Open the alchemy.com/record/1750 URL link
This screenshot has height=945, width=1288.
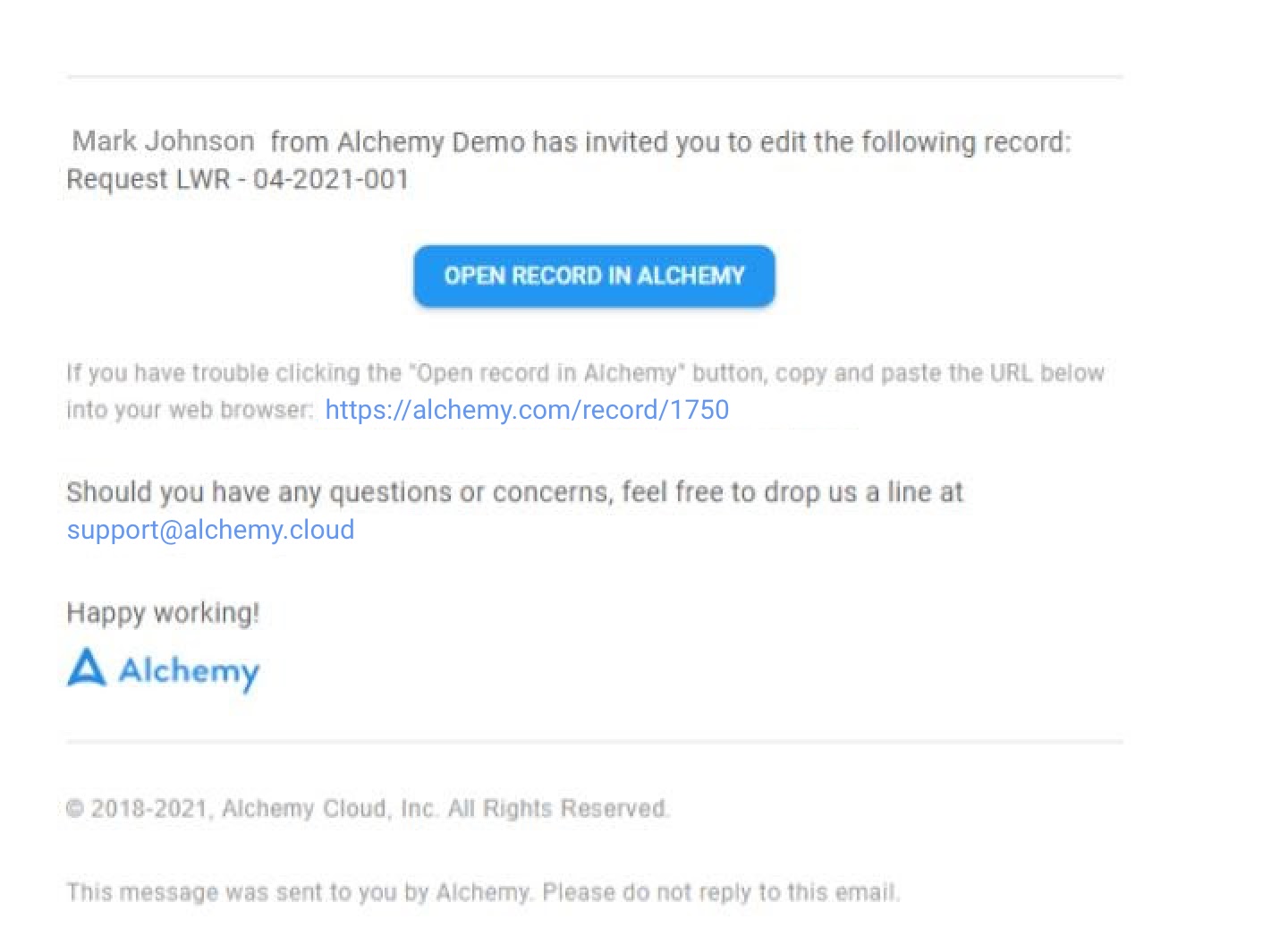pos(527,410)
